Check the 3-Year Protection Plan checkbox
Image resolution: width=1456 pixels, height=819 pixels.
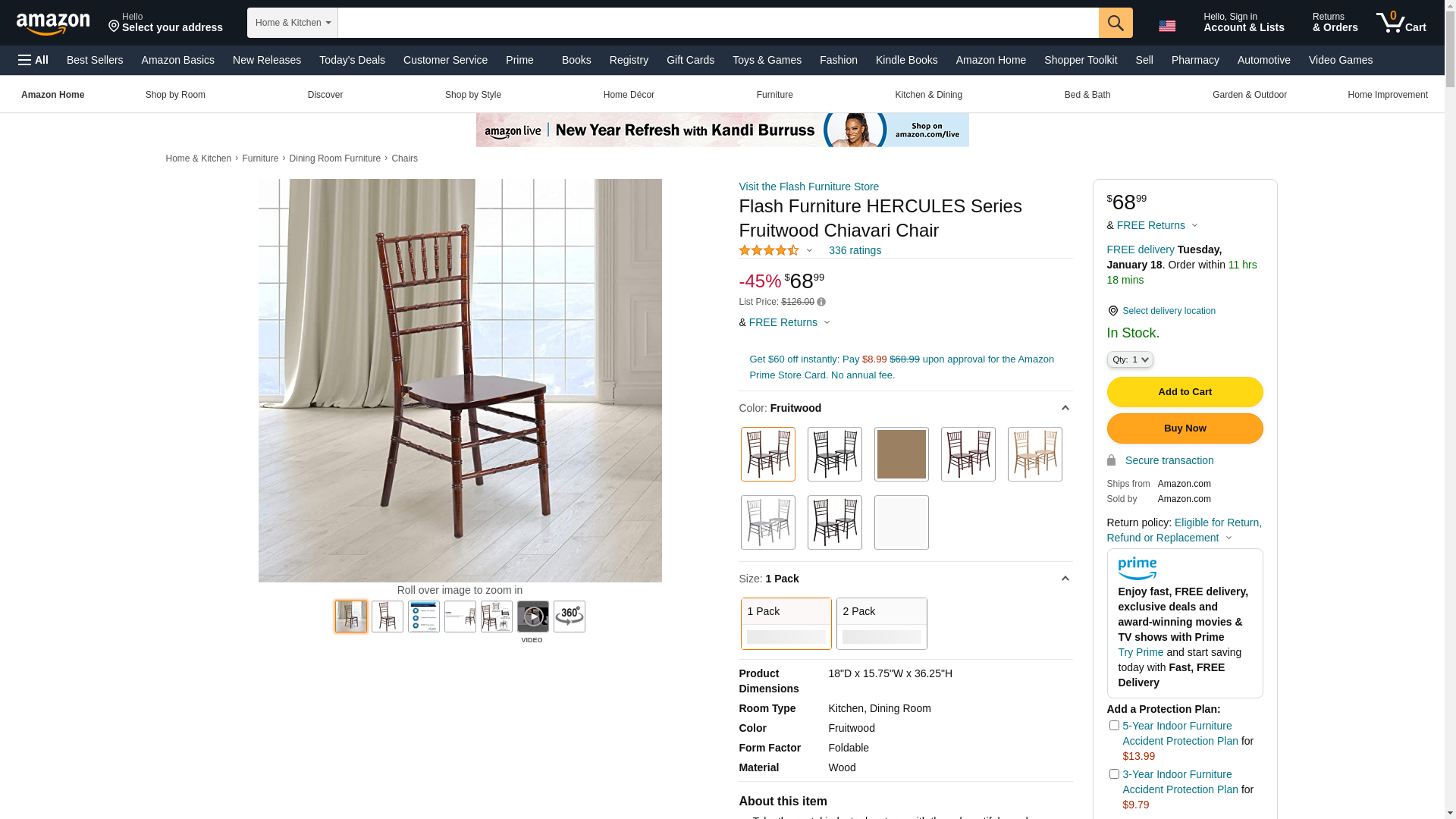pos(1114,774)
